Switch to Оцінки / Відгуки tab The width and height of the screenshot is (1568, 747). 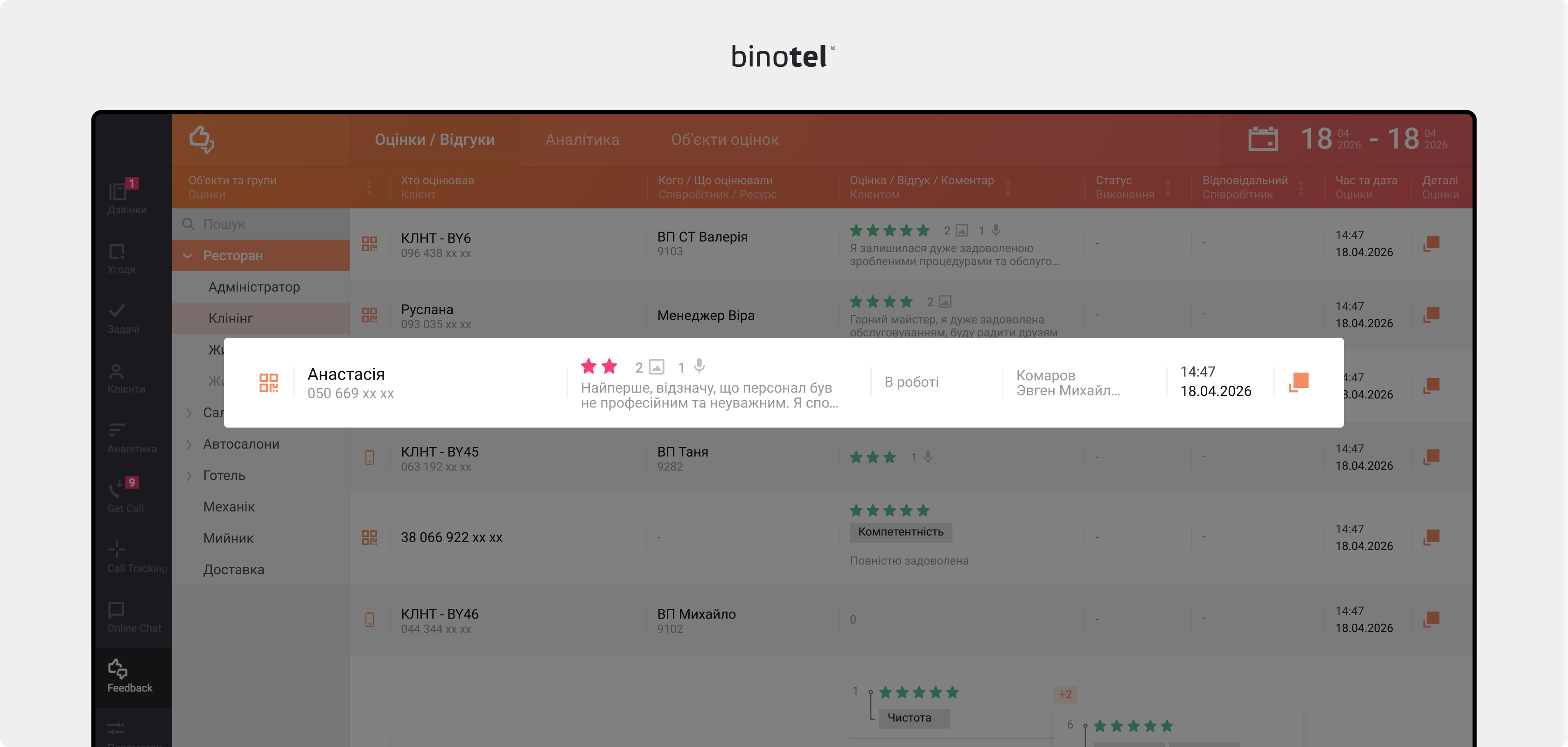click(x=434, y=140)
